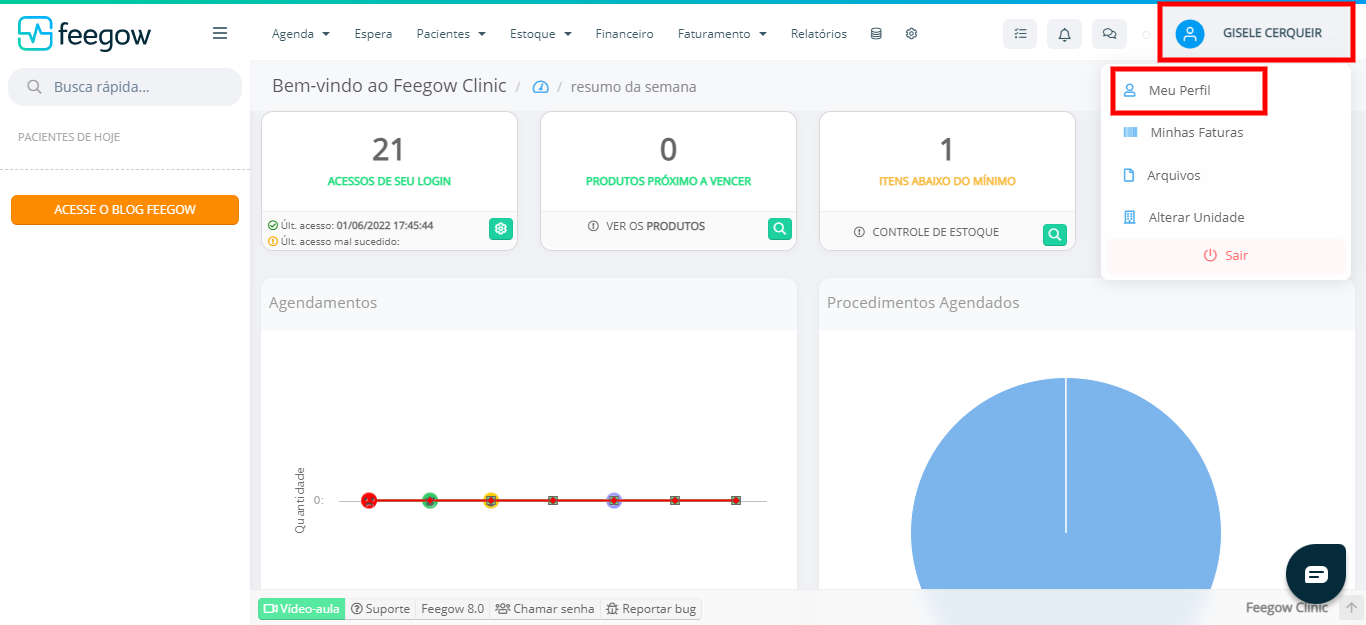Screen dimensions: 1366x625
Task: Click the user avatar icon
Action: tap(1189, 34)
